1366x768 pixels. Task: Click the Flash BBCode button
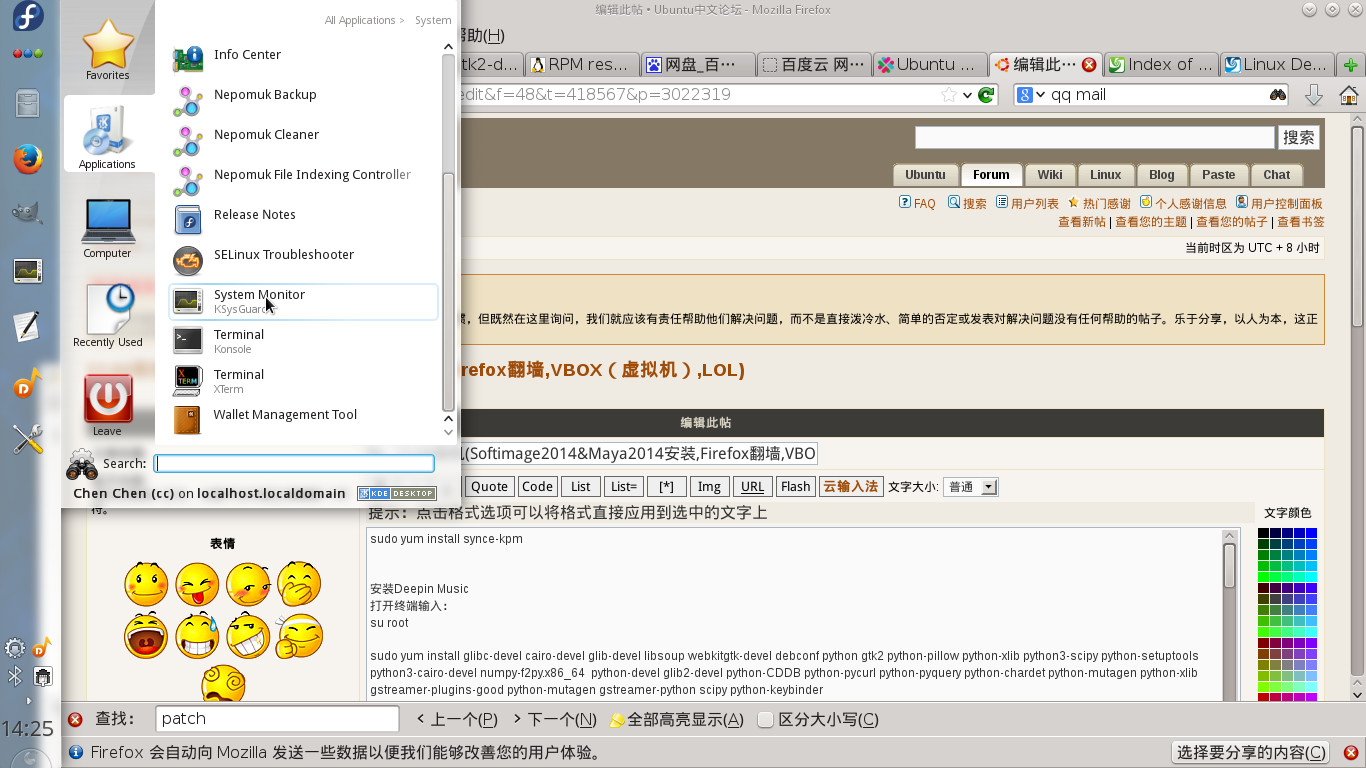click(x=795, y=487)
